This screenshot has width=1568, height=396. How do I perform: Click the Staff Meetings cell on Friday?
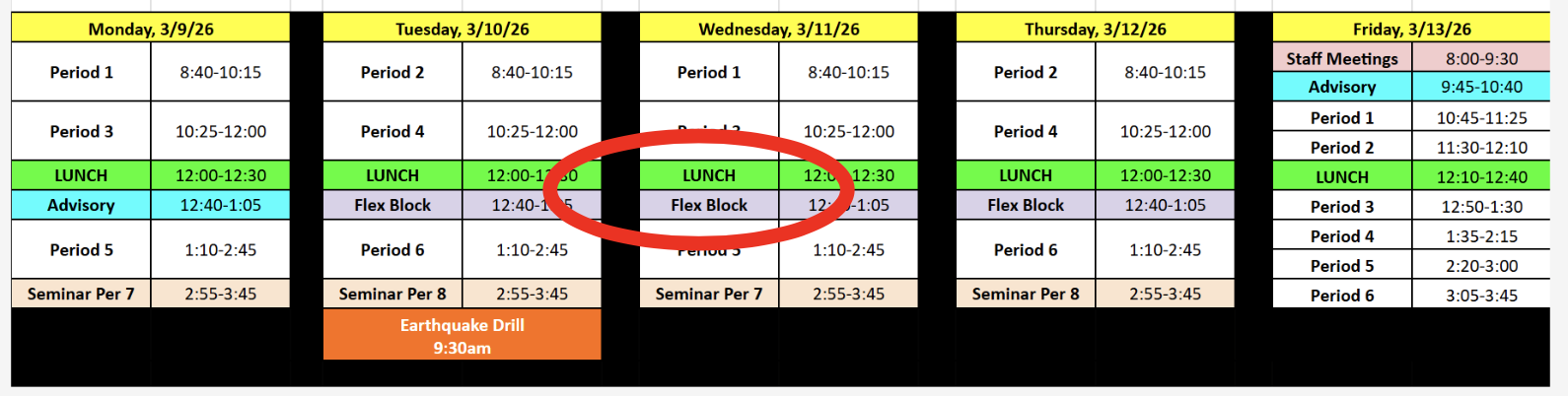(1341, 58)
